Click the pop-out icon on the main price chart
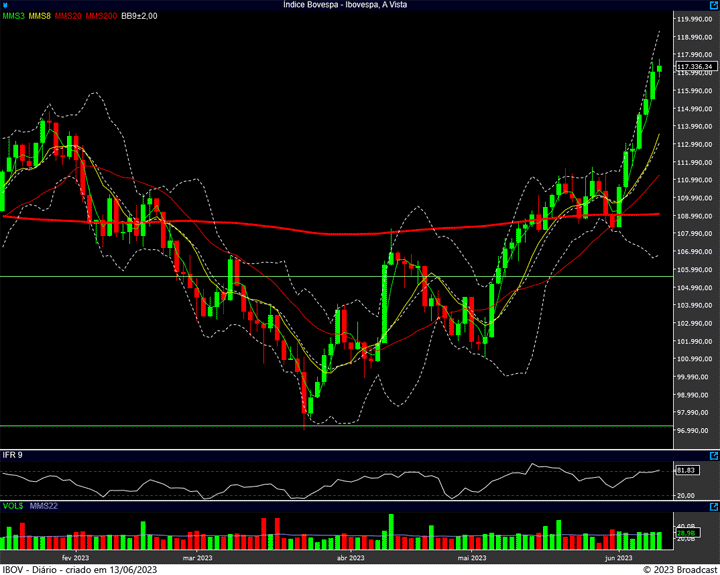Screen dimensions: 720x575 [x=713, y=5]
